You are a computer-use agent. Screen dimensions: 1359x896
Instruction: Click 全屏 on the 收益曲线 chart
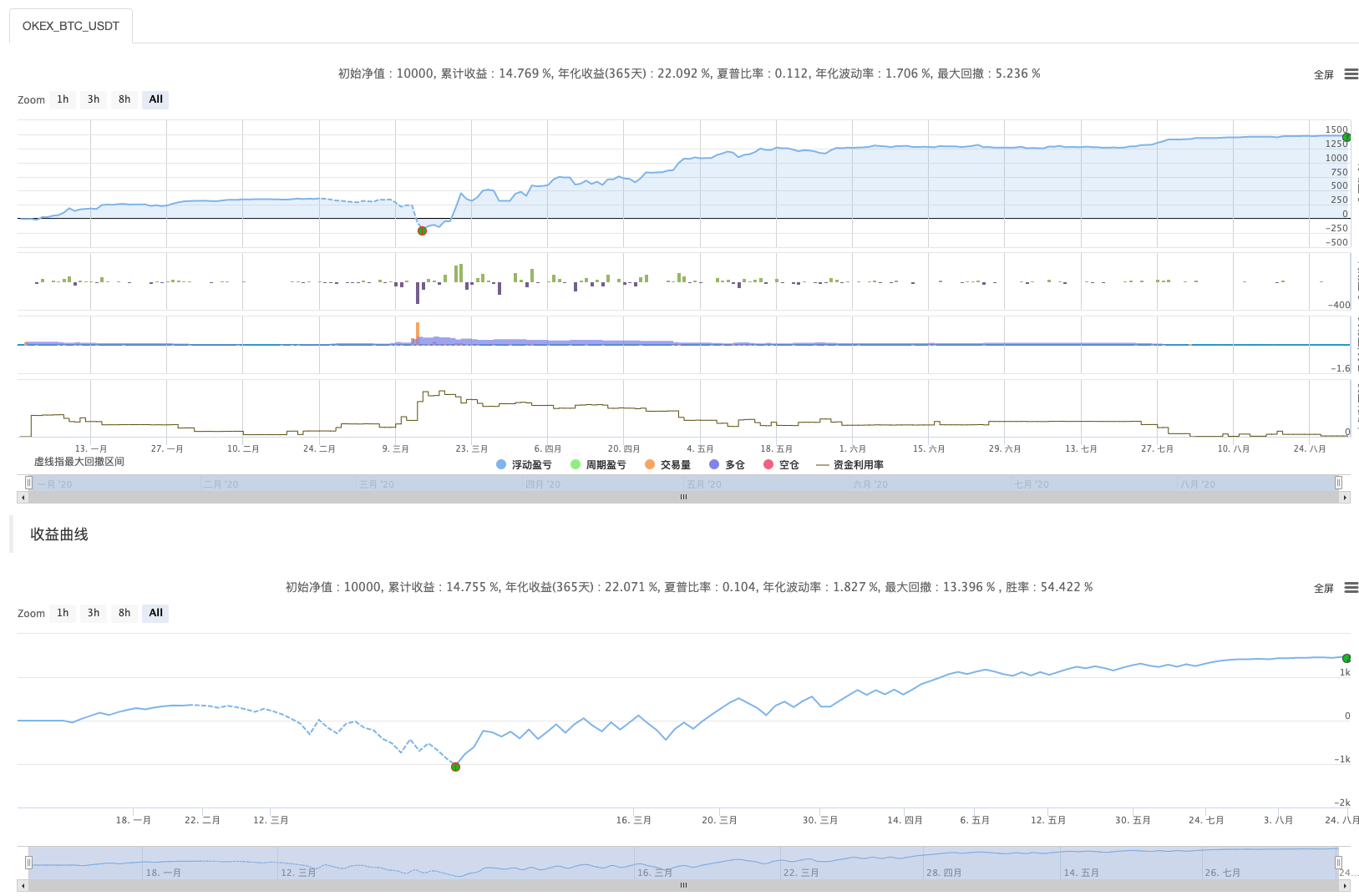[1324, 588]
